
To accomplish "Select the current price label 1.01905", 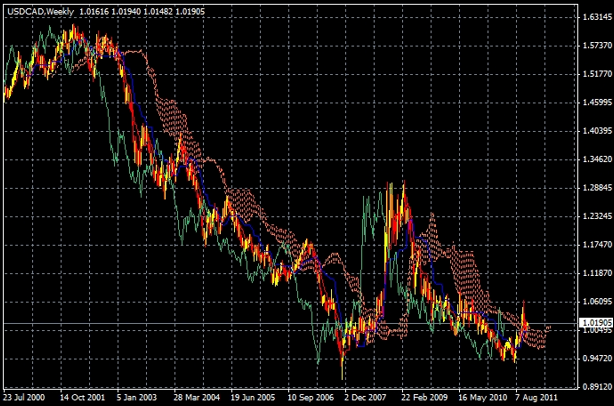I will 595,323.
